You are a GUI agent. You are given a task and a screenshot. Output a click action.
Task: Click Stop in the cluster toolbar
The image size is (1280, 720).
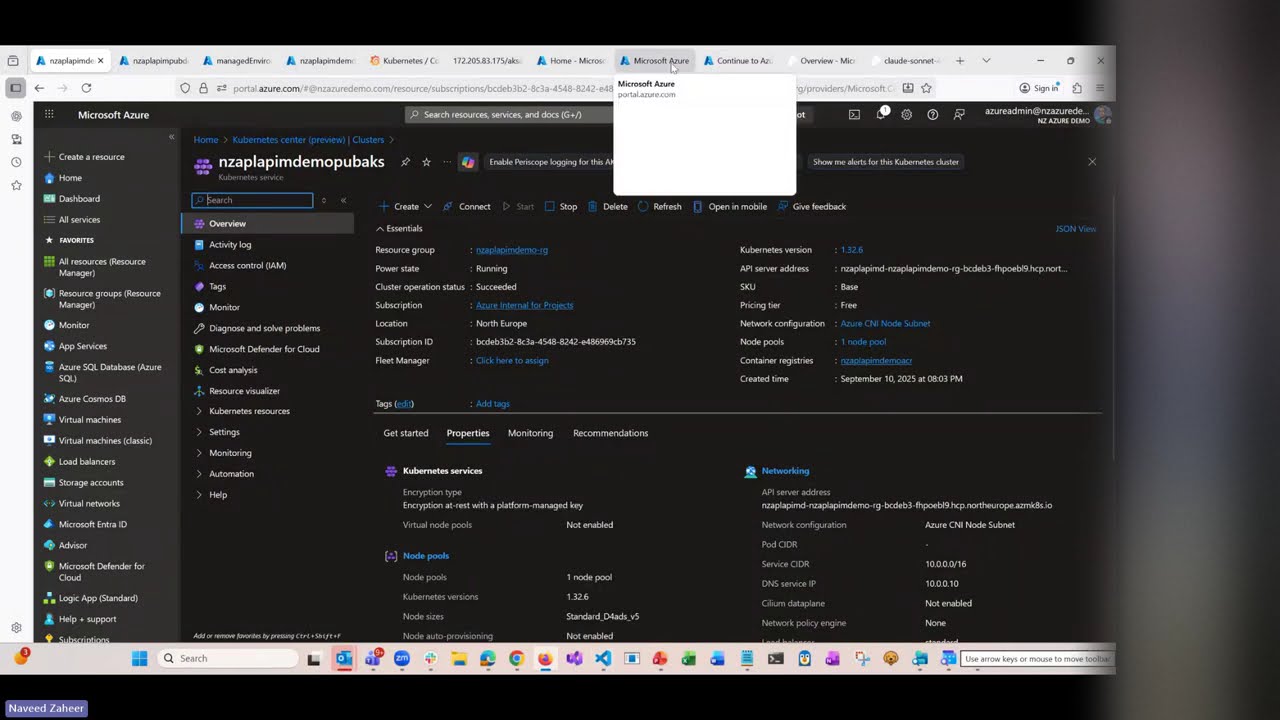(561, 207)
